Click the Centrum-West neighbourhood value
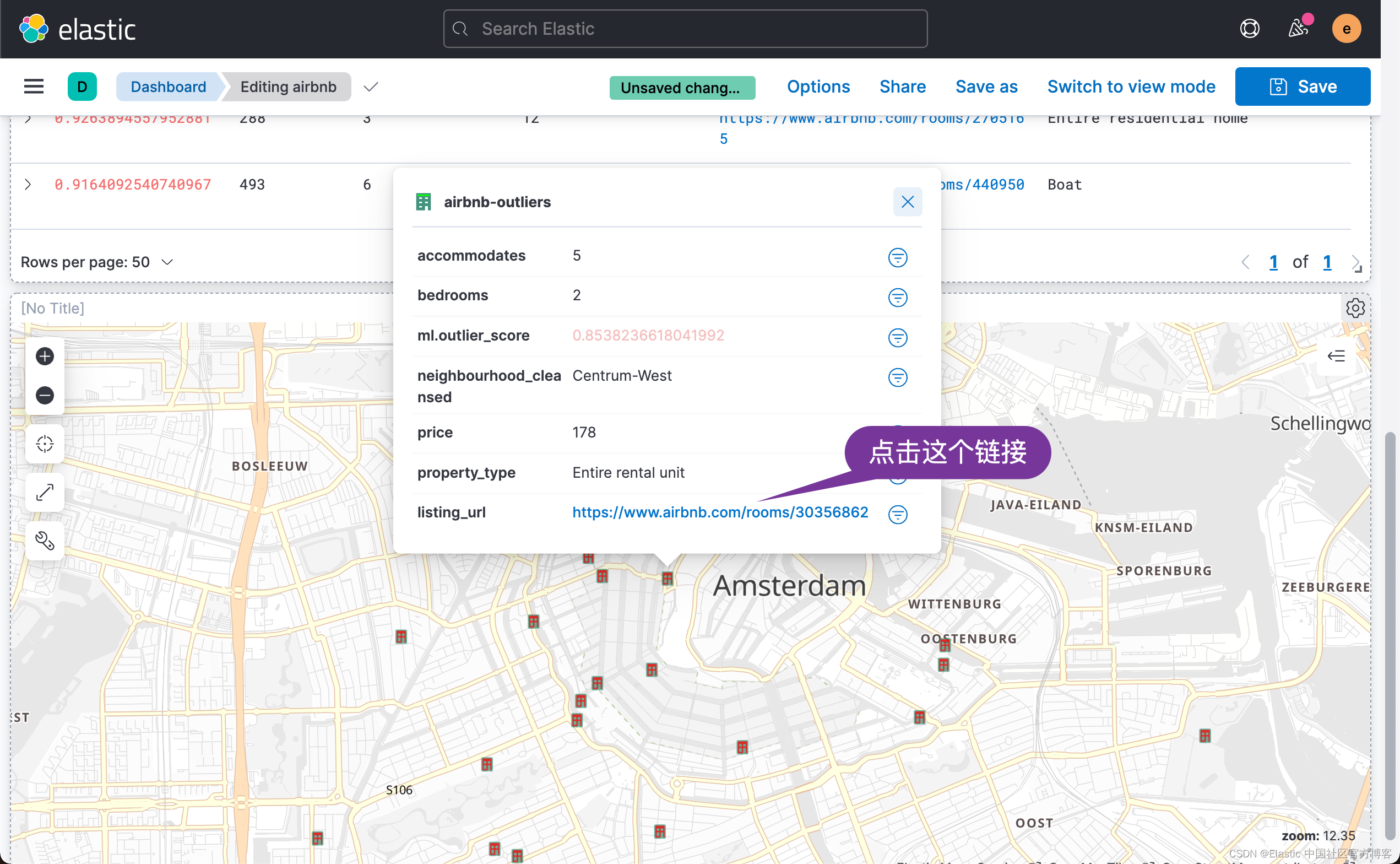The height and width of the screenshot is (864, 1400). (622, 375)
